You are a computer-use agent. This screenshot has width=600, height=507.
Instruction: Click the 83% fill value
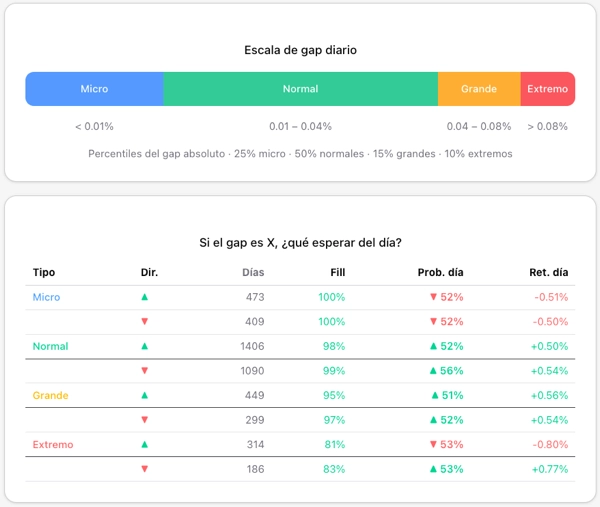(334, 469)
